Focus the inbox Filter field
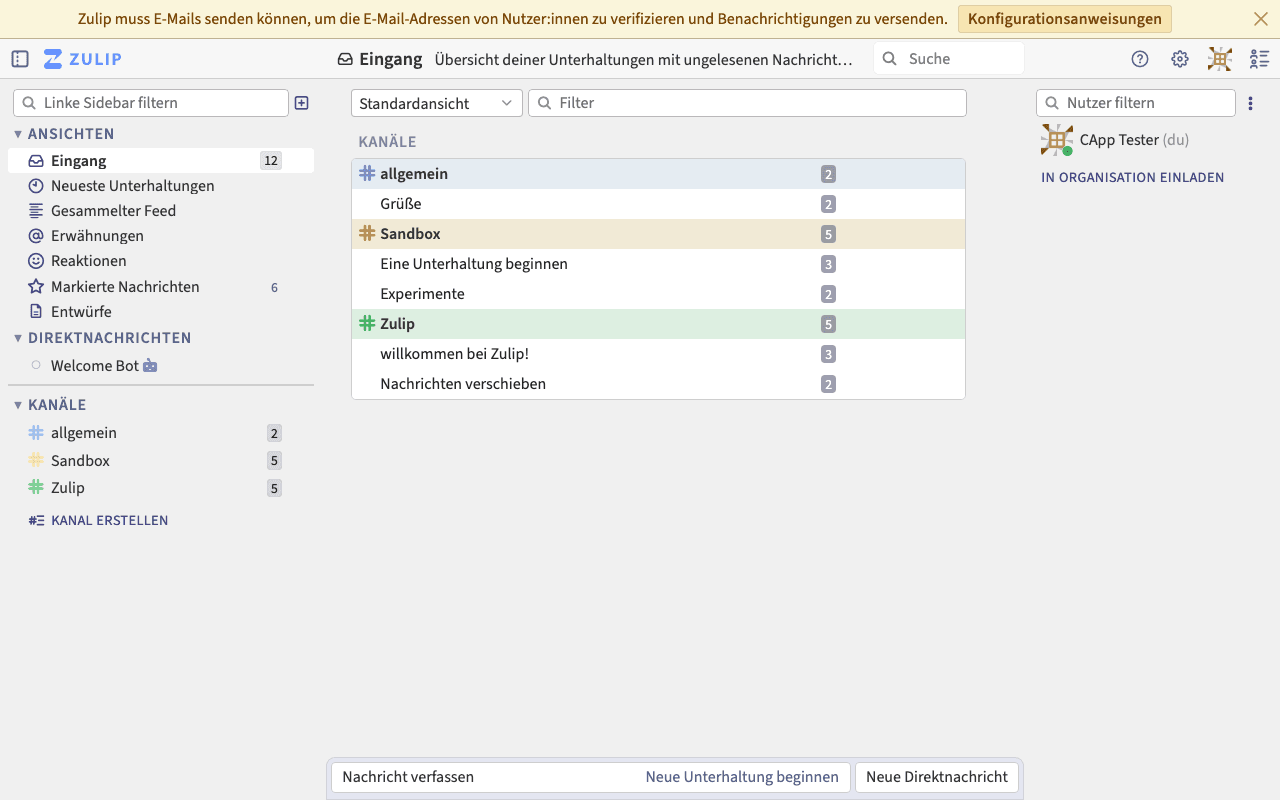Image resolution: width=1280 pixels, height=800 pixels. click(x=747, y=103)
